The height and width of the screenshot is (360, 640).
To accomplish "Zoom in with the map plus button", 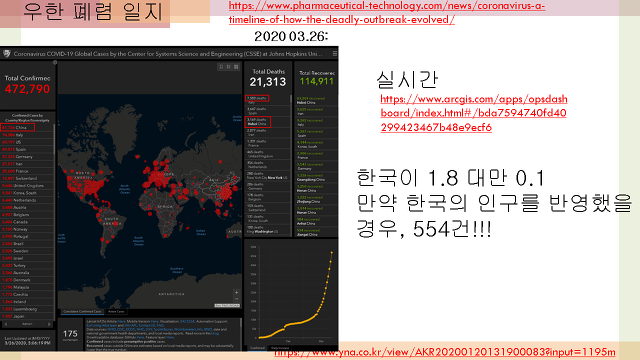I will click(236, 293).
